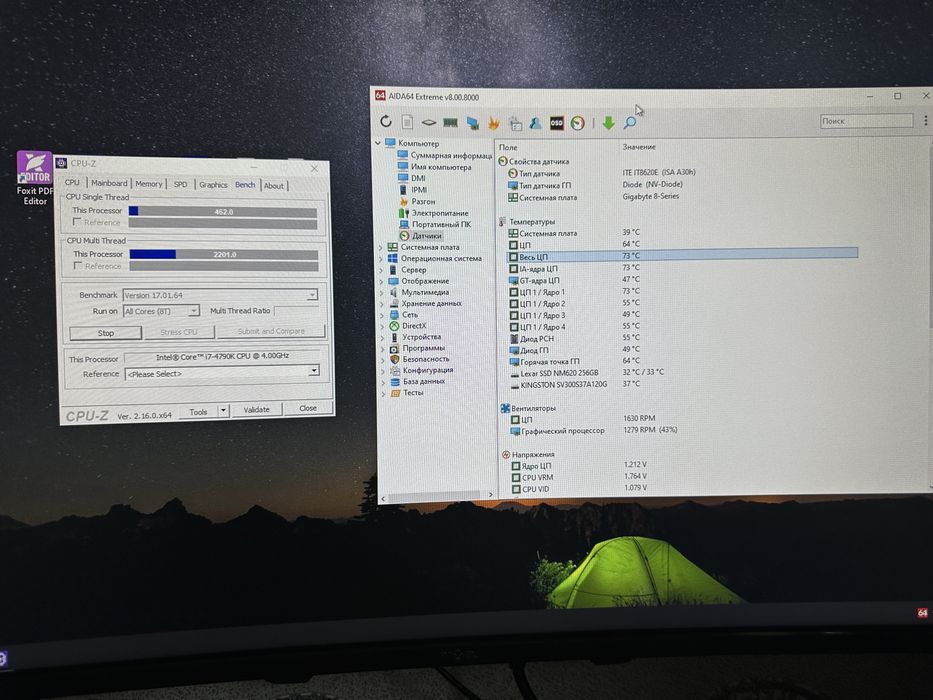Screen dimensions: 933x700
Task: Click the tree horizontal scrollbar in AIDA64
Action: point(436,495)
